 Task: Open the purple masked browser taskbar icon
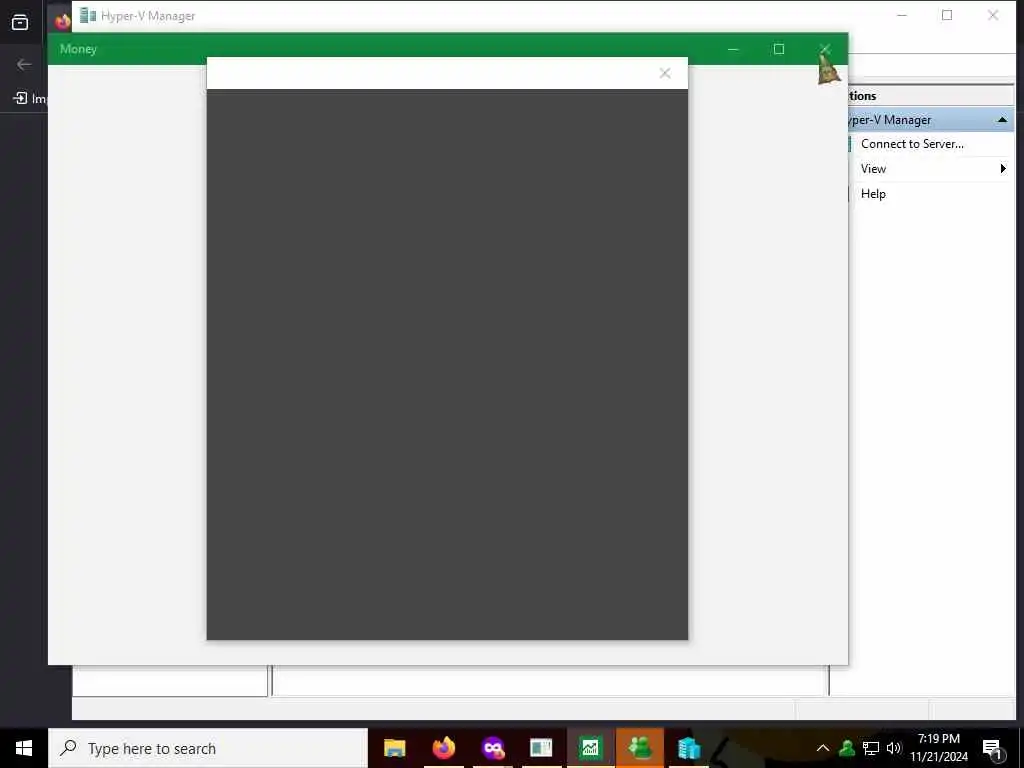tap(492, 748)
